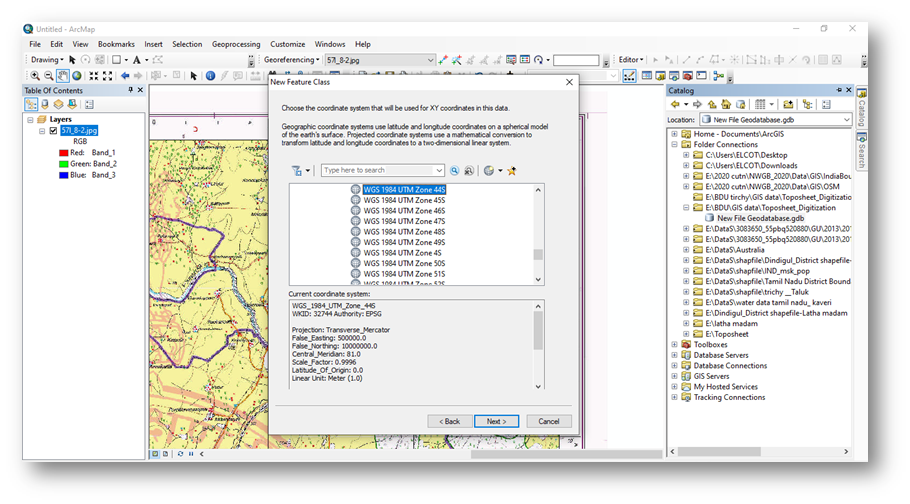Uncheck the 57I_8-2.jpg layer visibility
This screenshot has height=504, width=910.
[53, 131]
